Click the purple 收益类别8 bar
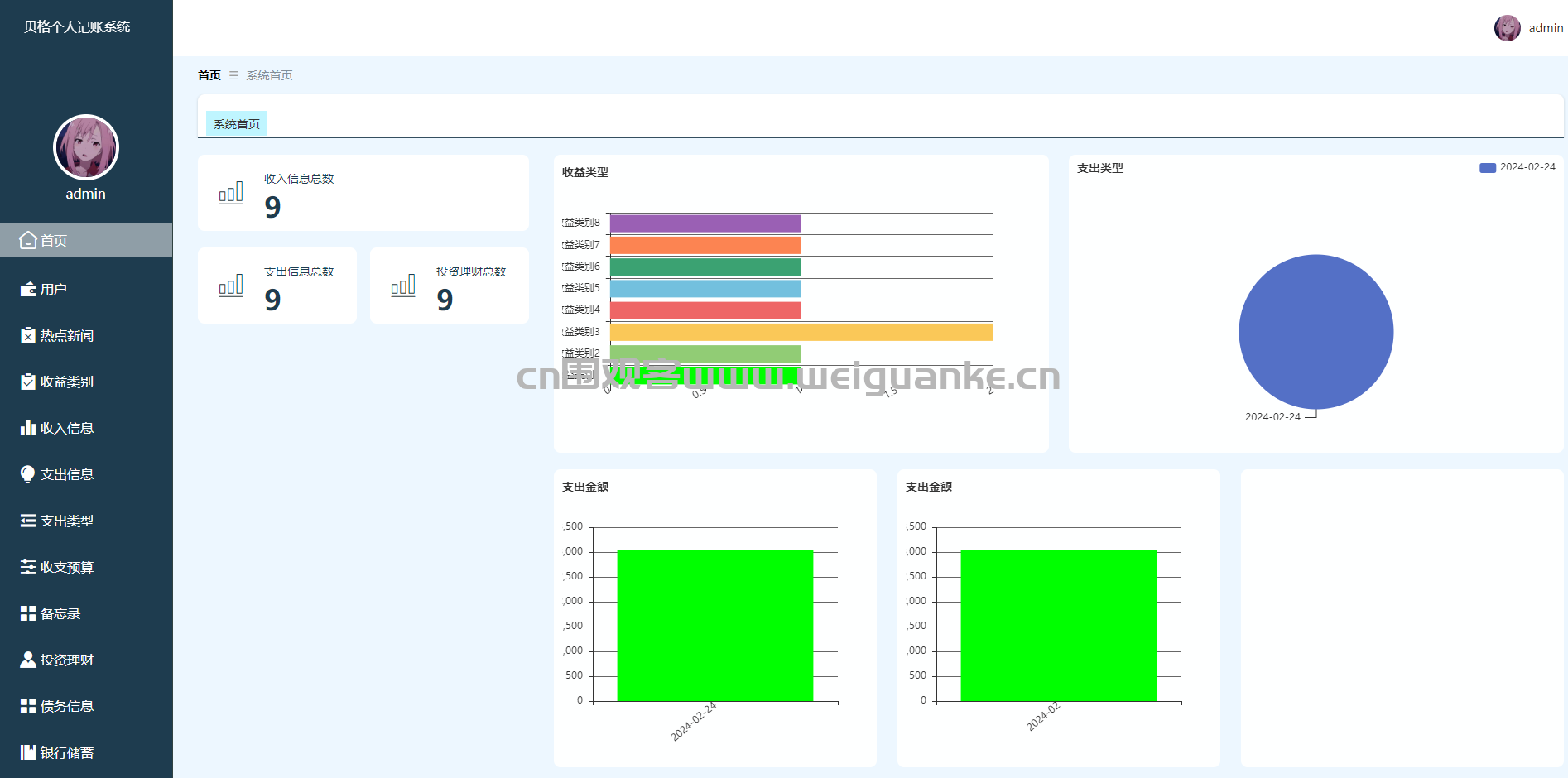The width and height of the screenshot is (1568, 778). [705, 223]
